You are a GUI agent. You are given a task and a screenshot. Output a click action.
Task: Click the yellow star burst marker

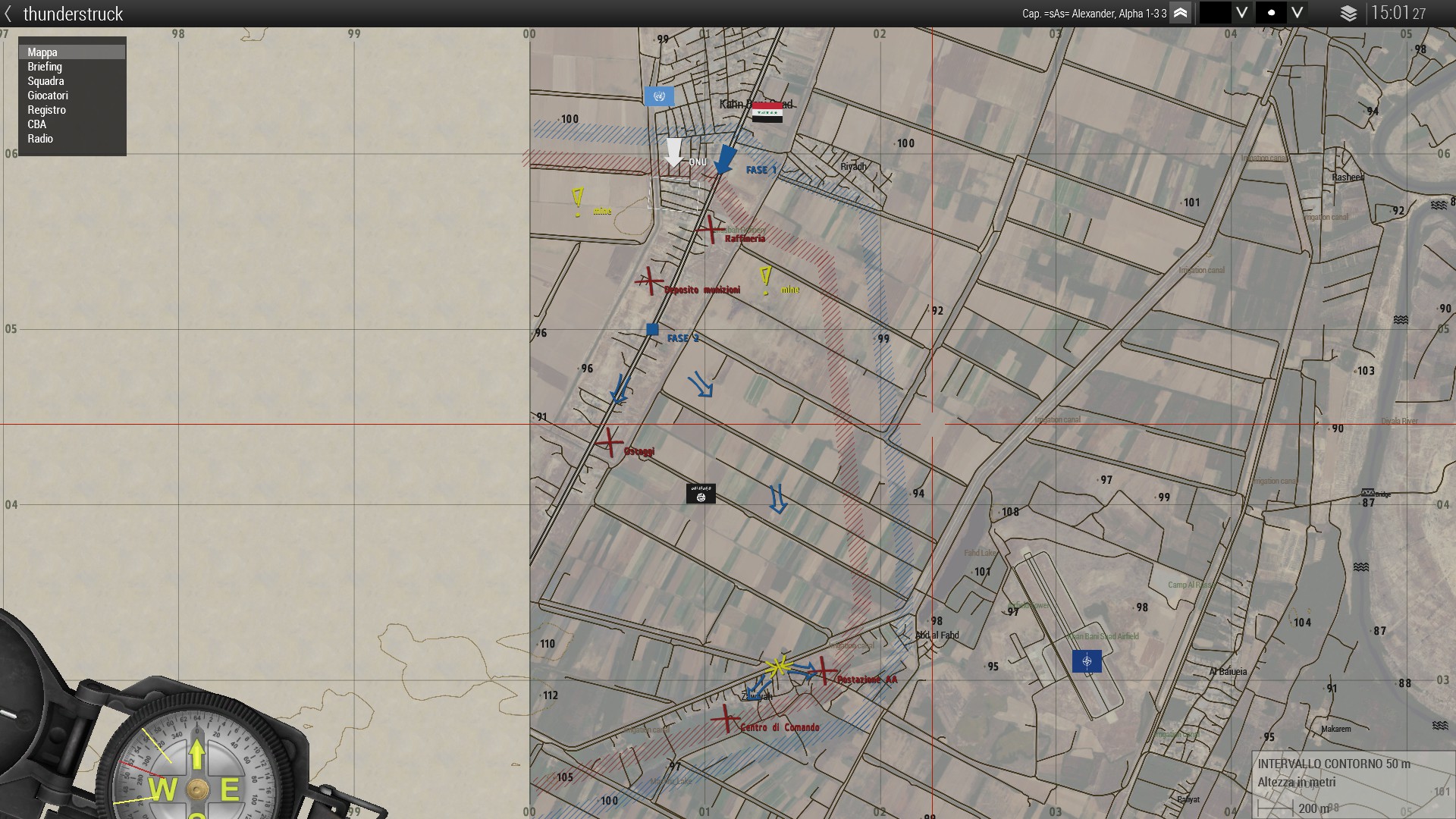click(x=778, y=667)
